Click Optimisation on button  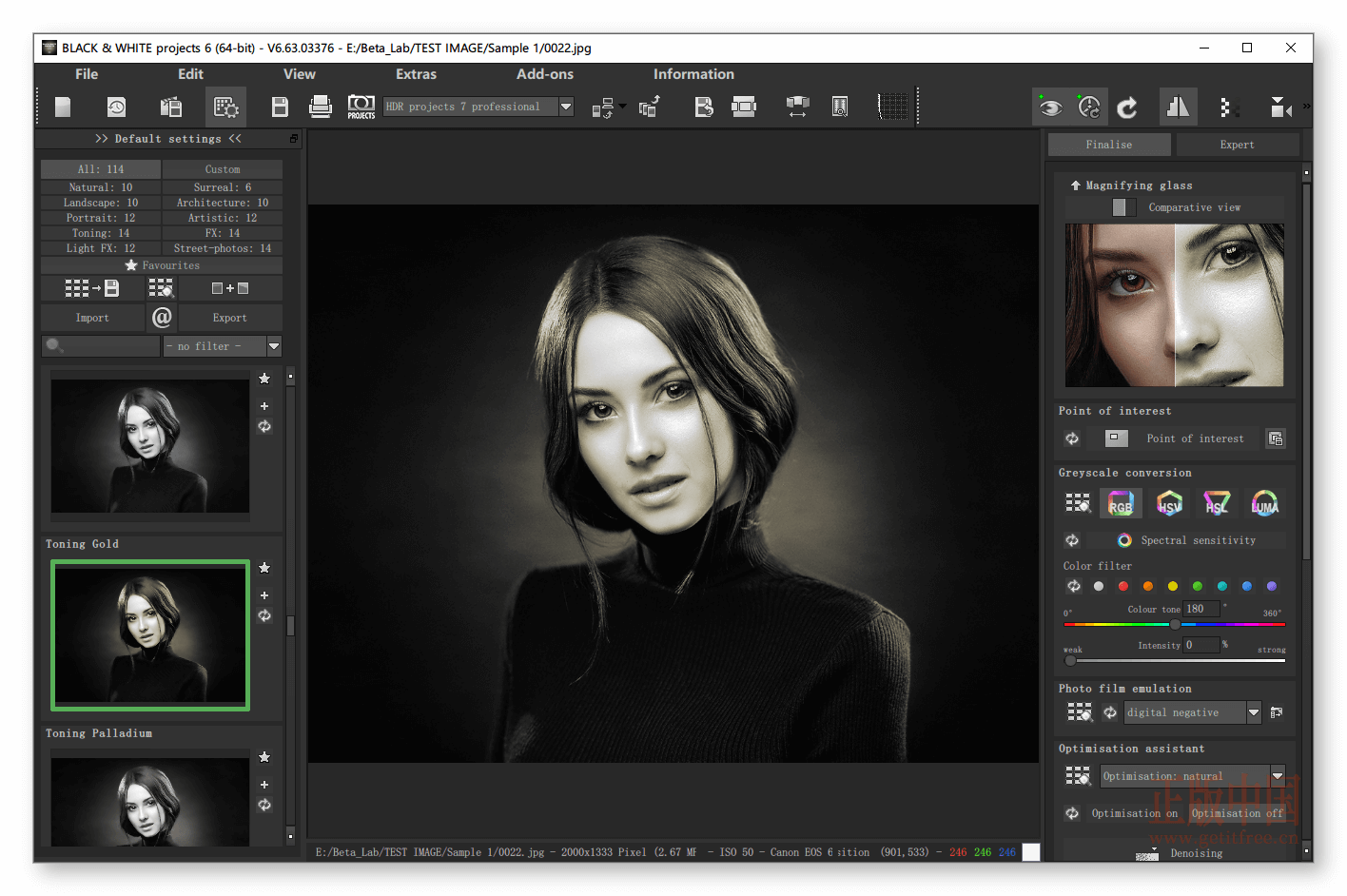(x=1134, y=813)
